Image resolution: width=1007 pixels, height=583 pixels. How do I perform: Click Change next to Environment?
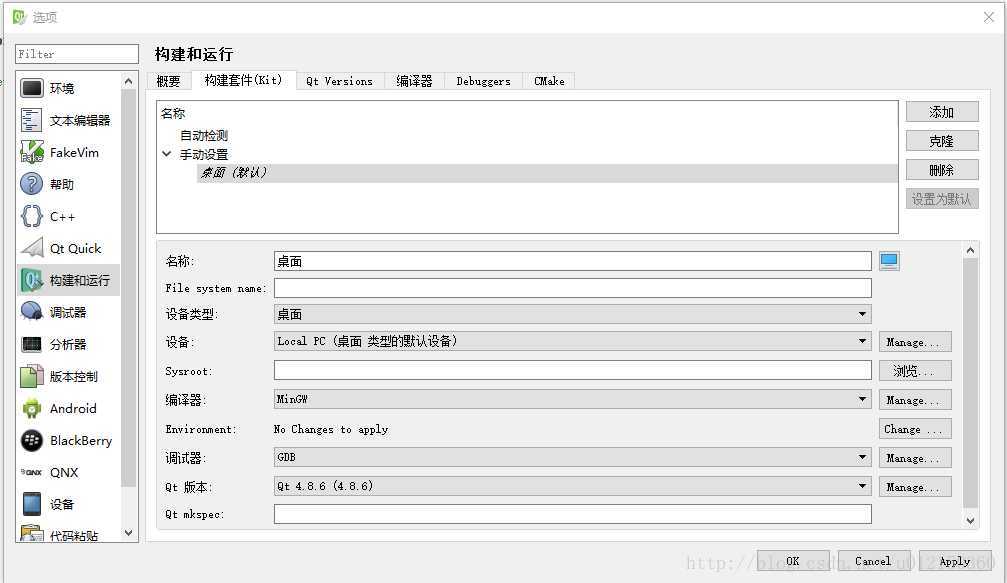(x=915, y=429)
